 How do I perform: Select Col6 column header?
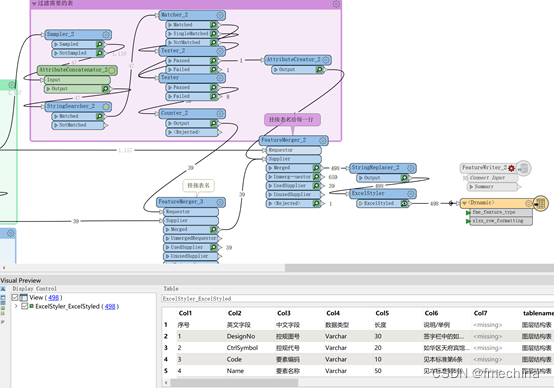click(431, 313)
